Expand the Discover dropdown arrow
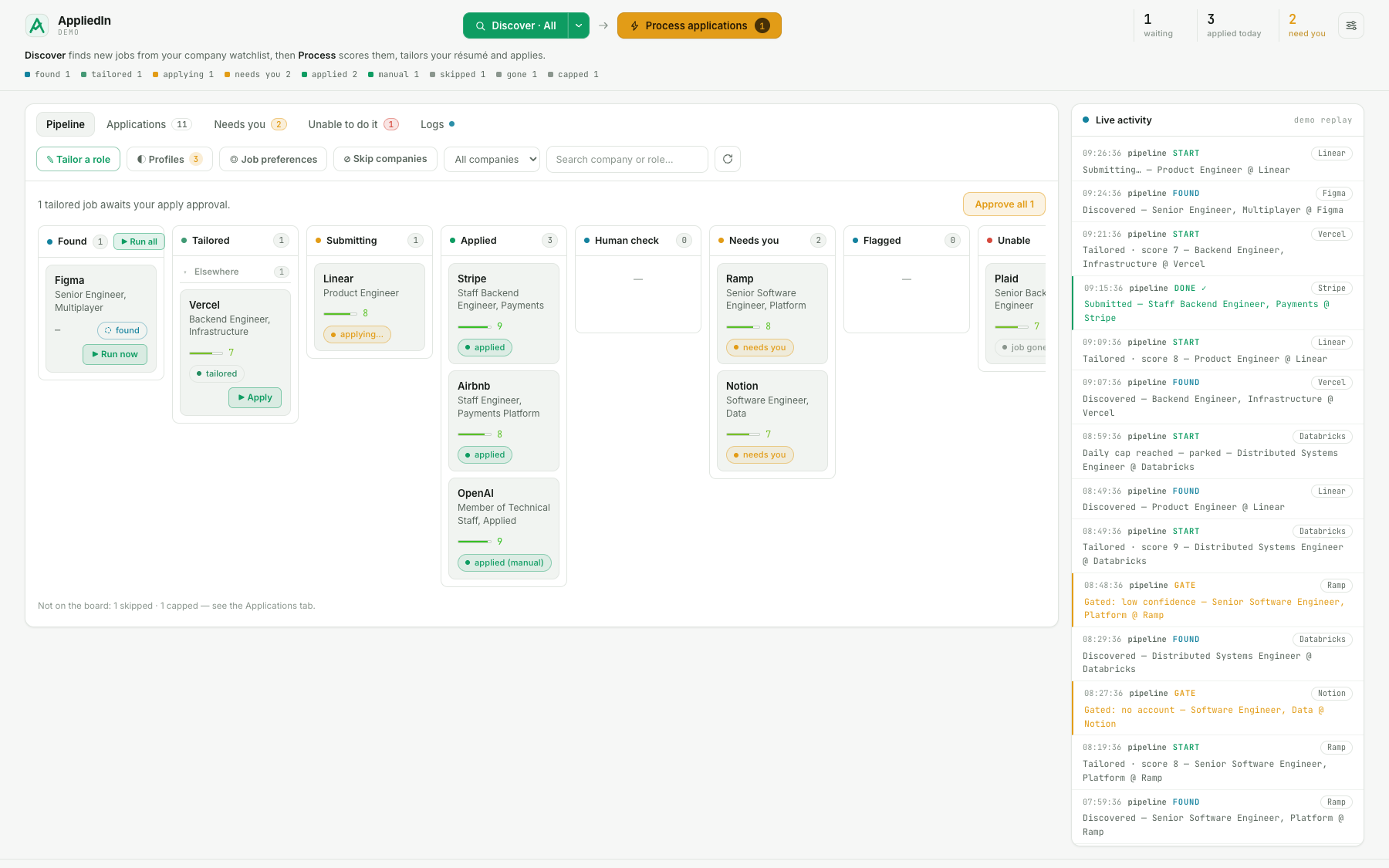The height and width of the screenshot is (868, 1389). 579,25
